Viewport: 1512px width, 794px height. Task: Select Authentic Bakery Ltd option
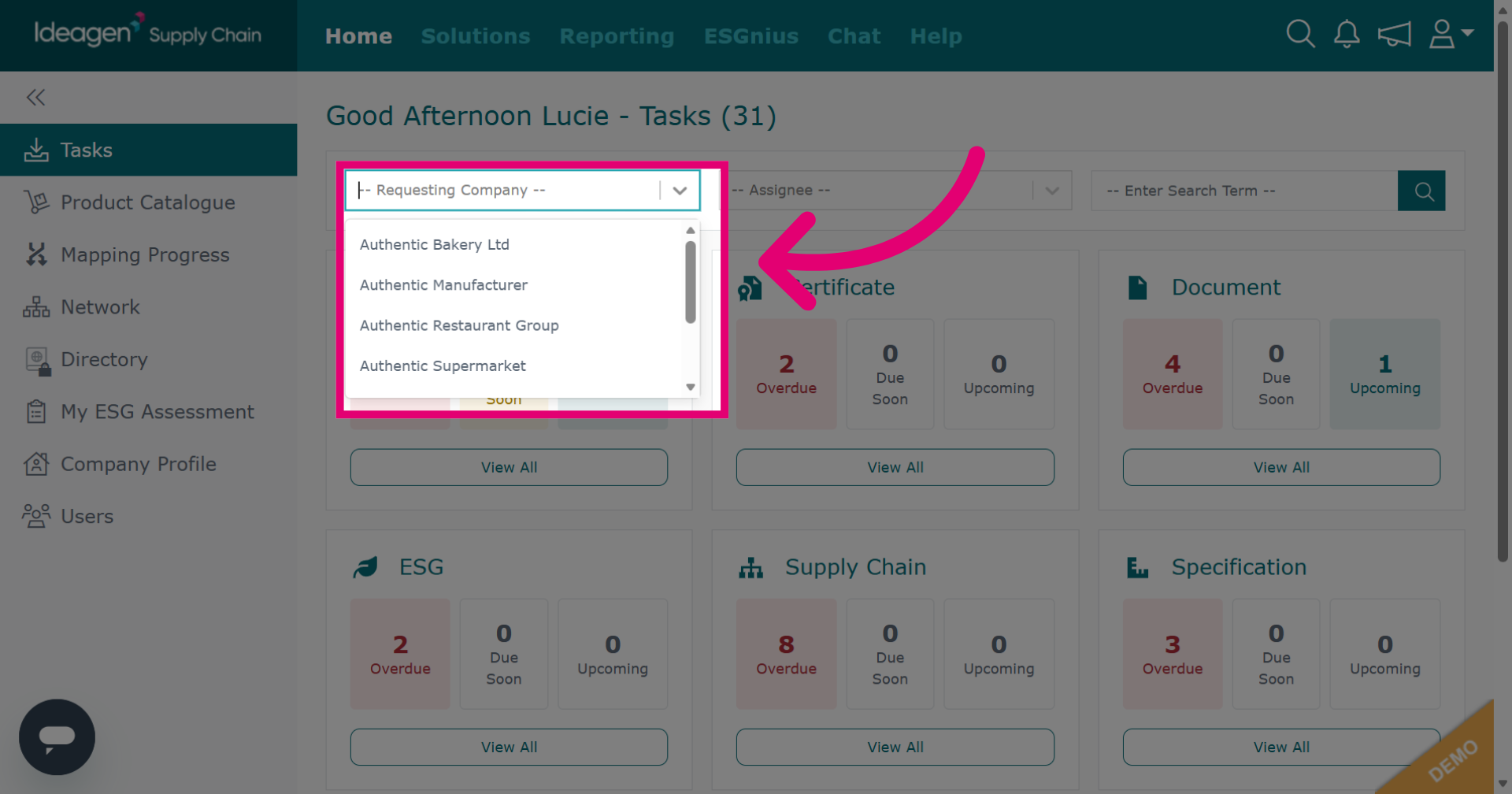[x=515, y=245]
